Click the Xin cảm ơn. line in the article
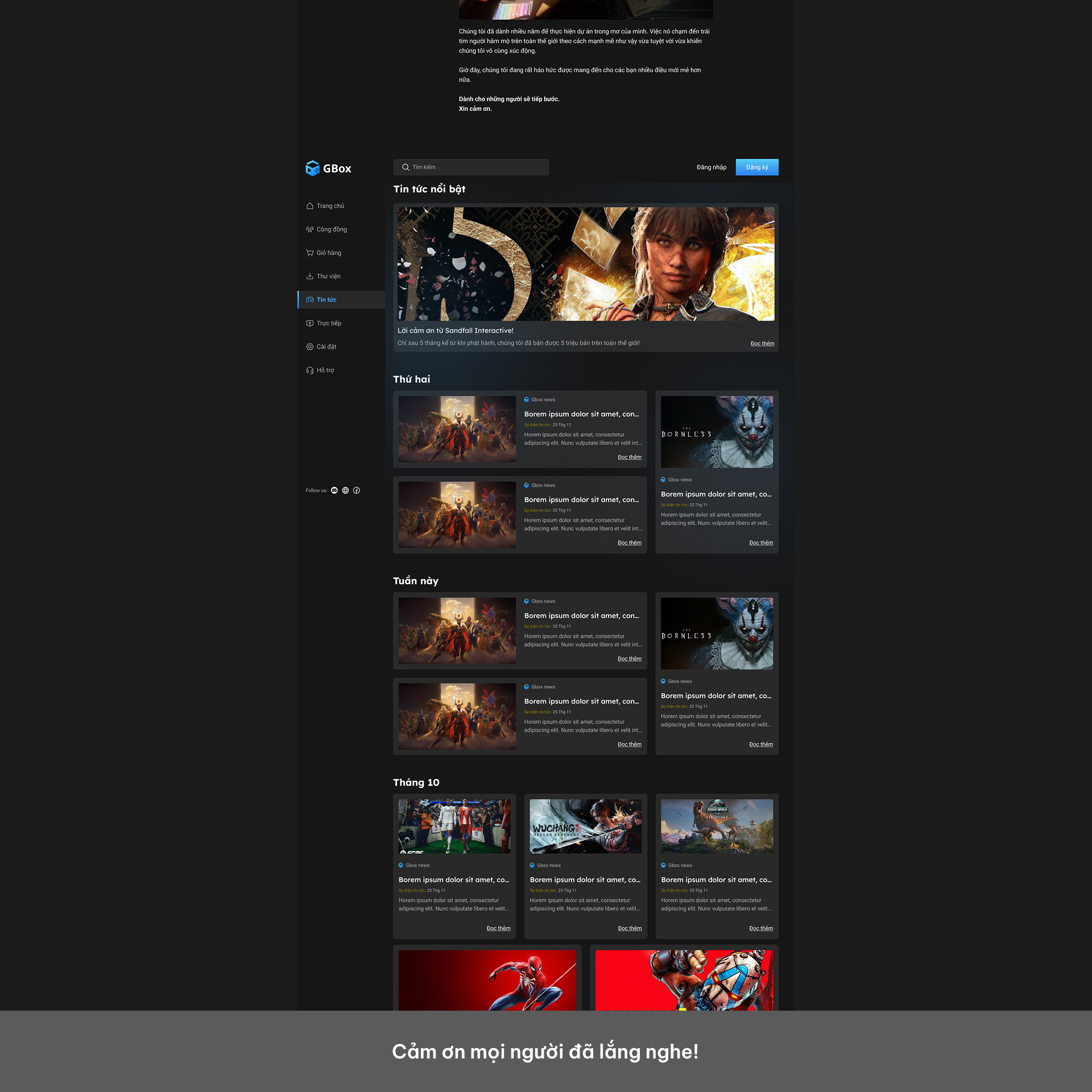This screenshot has width=1092, height=1092. point(475,109)
